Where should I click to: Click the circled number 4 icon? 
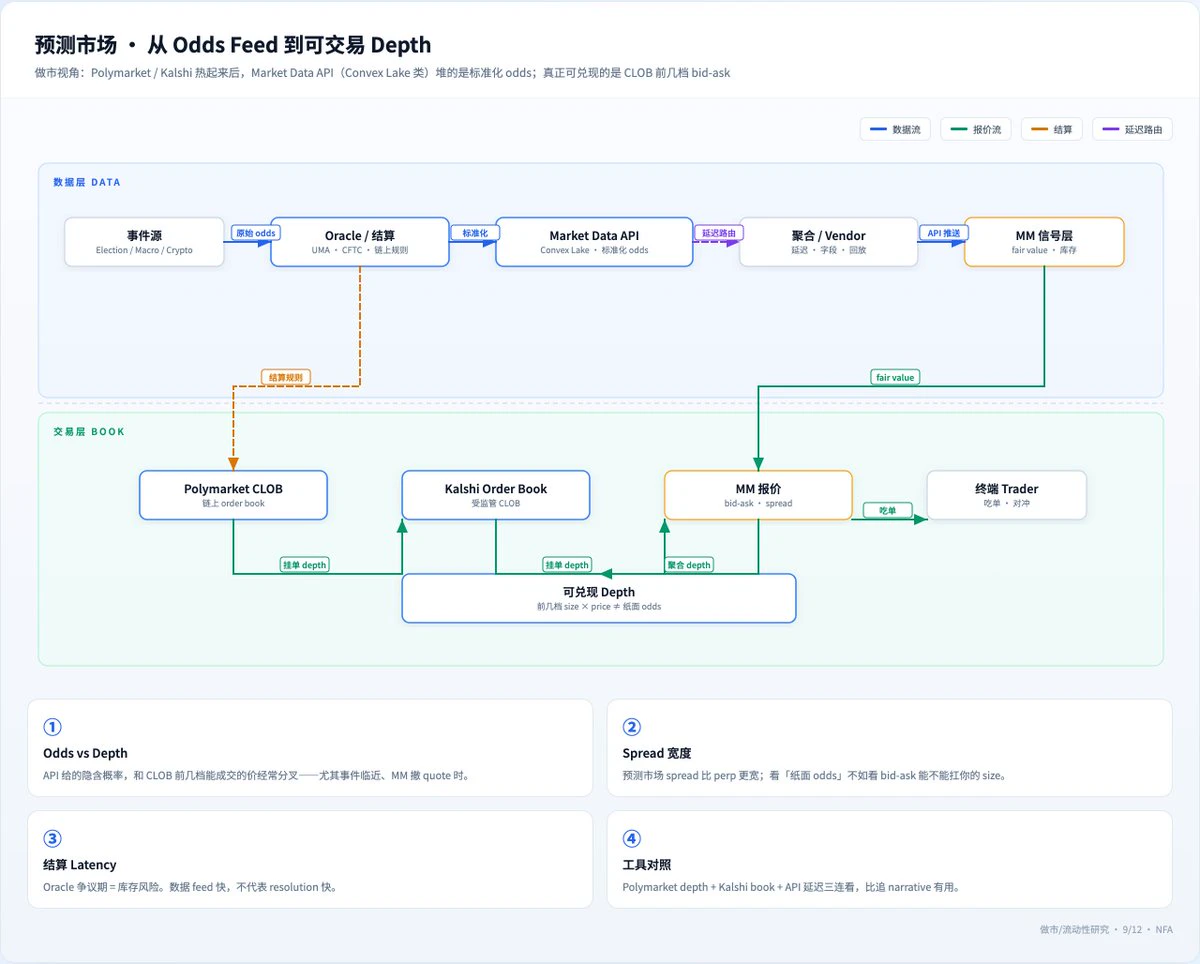point(631,839)
